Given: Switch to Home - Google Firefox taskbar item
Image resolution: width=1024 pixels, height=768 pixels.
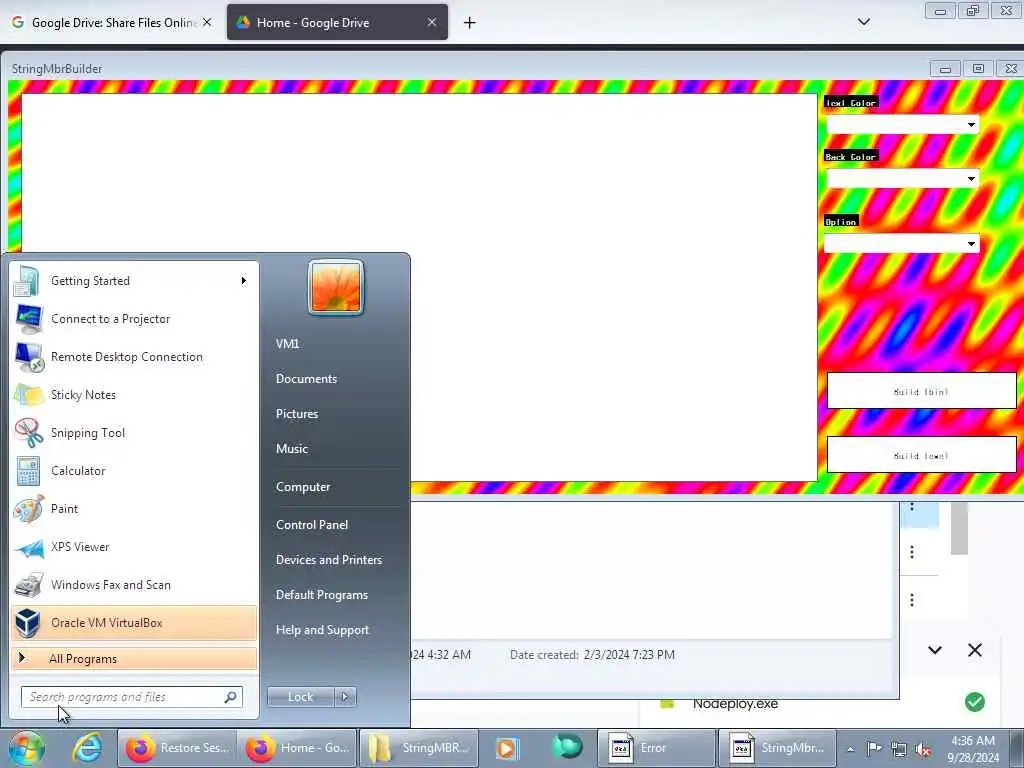Looking at the screenshot, I should coord(298,748).
